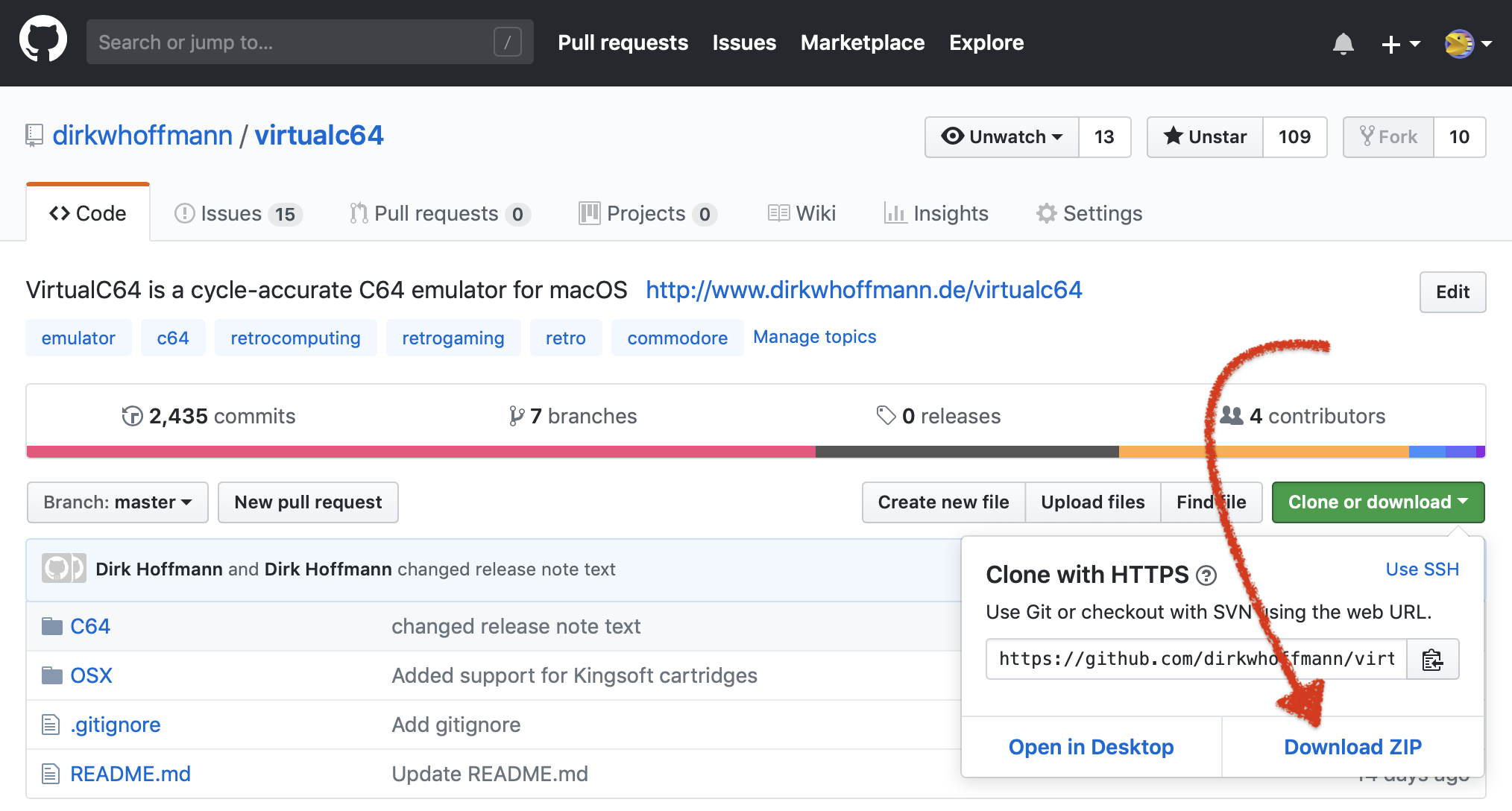
Task: Open the commit author avatar
Action: 63,569
